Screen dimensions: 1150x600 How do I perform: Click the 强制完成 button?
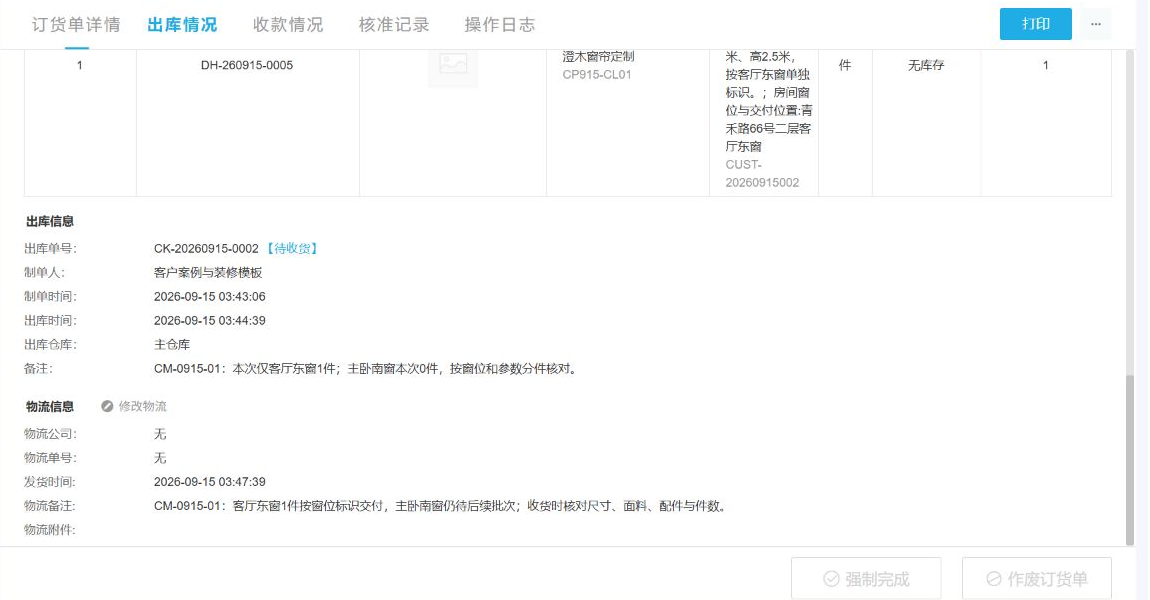tap(866, 579)
